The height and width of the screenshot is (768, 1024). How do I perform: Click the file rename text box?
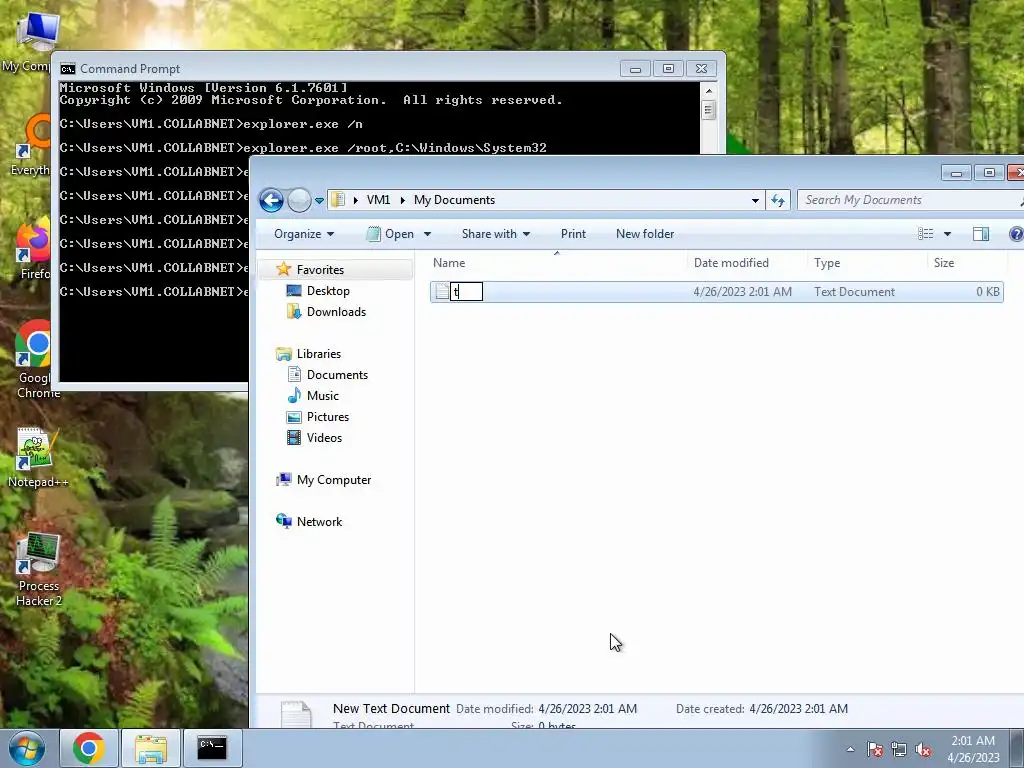(x=467, y=292)
